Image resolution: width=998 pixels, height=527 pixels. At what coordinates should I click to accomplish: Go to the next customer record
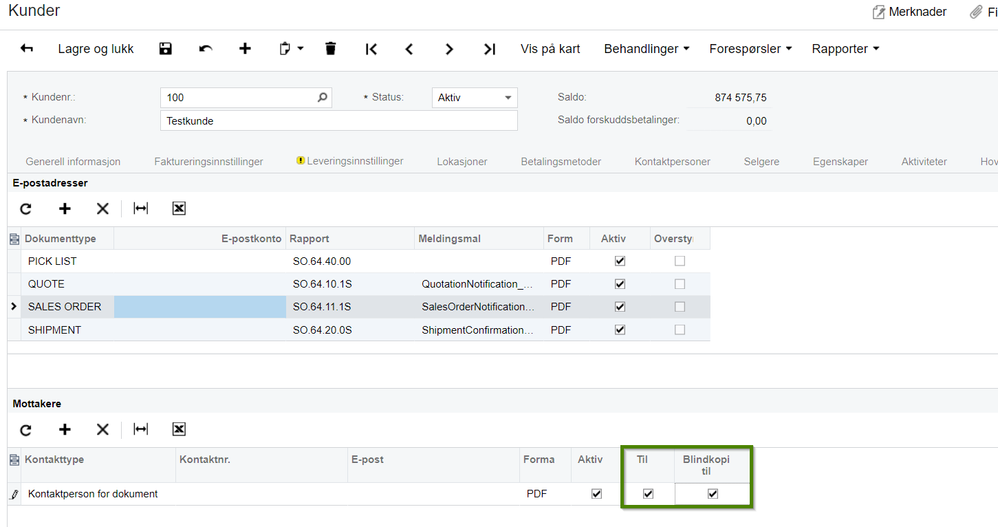(x=449, y=49)
